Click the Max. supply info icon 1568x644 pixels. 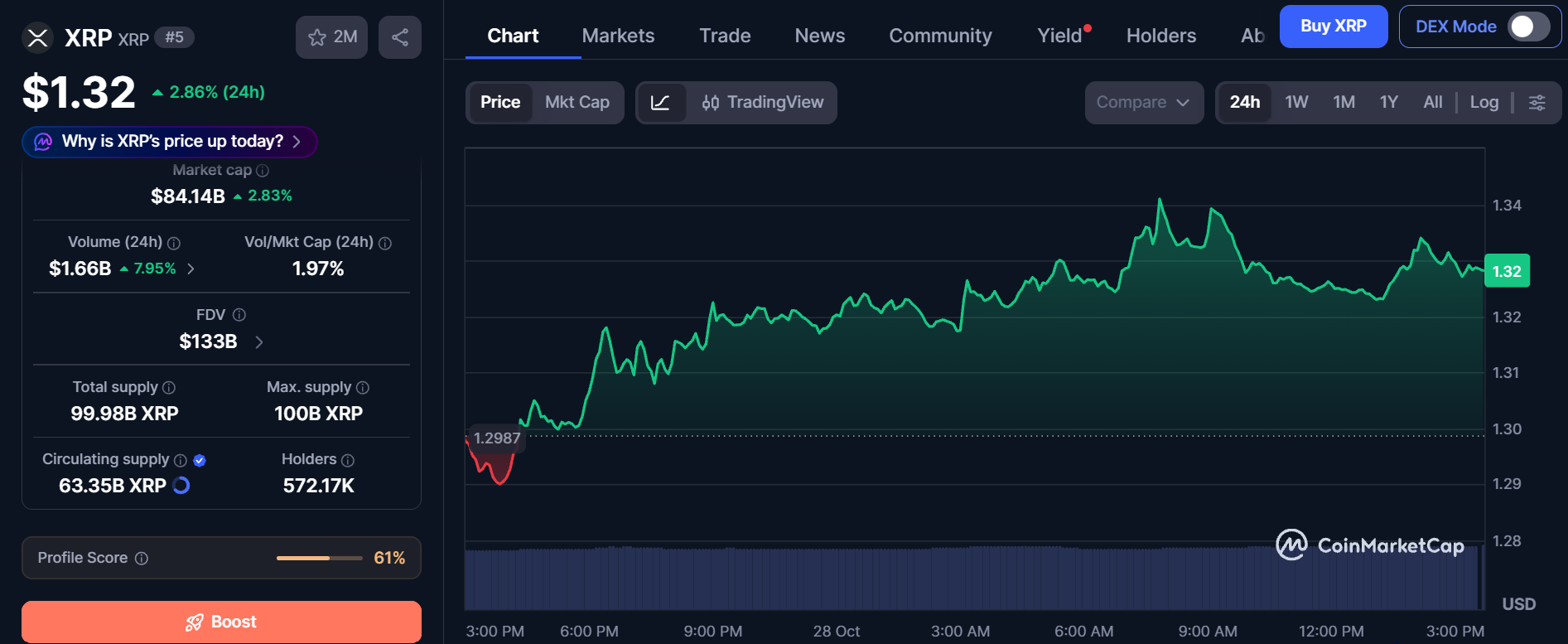pos(363,388)
